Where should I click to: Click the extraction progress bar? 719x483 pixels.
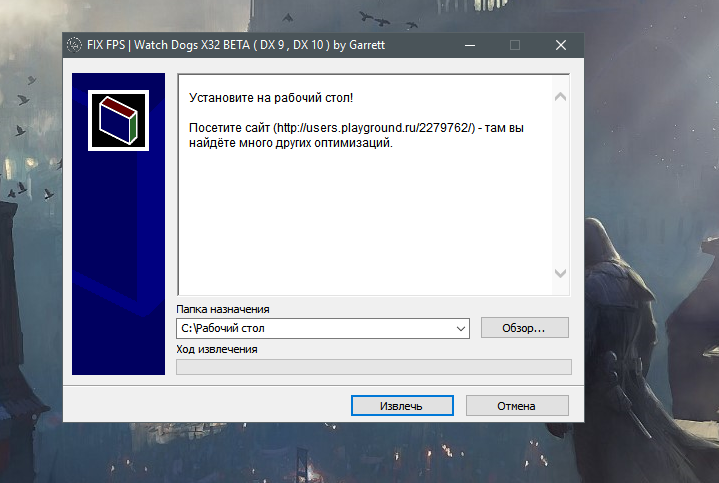click(374, 367)
